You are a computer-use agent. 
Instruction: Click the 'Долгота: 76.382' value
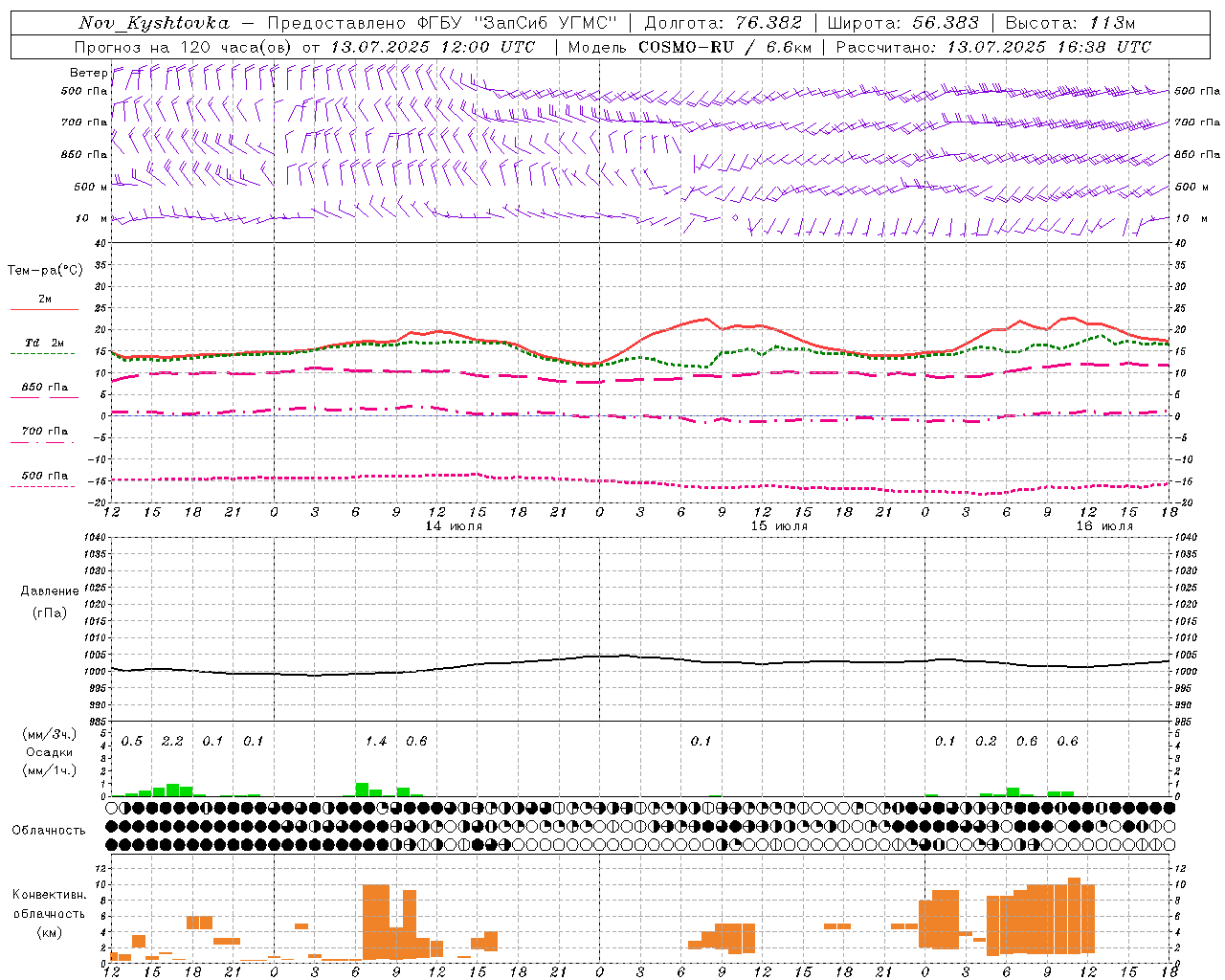725,23
